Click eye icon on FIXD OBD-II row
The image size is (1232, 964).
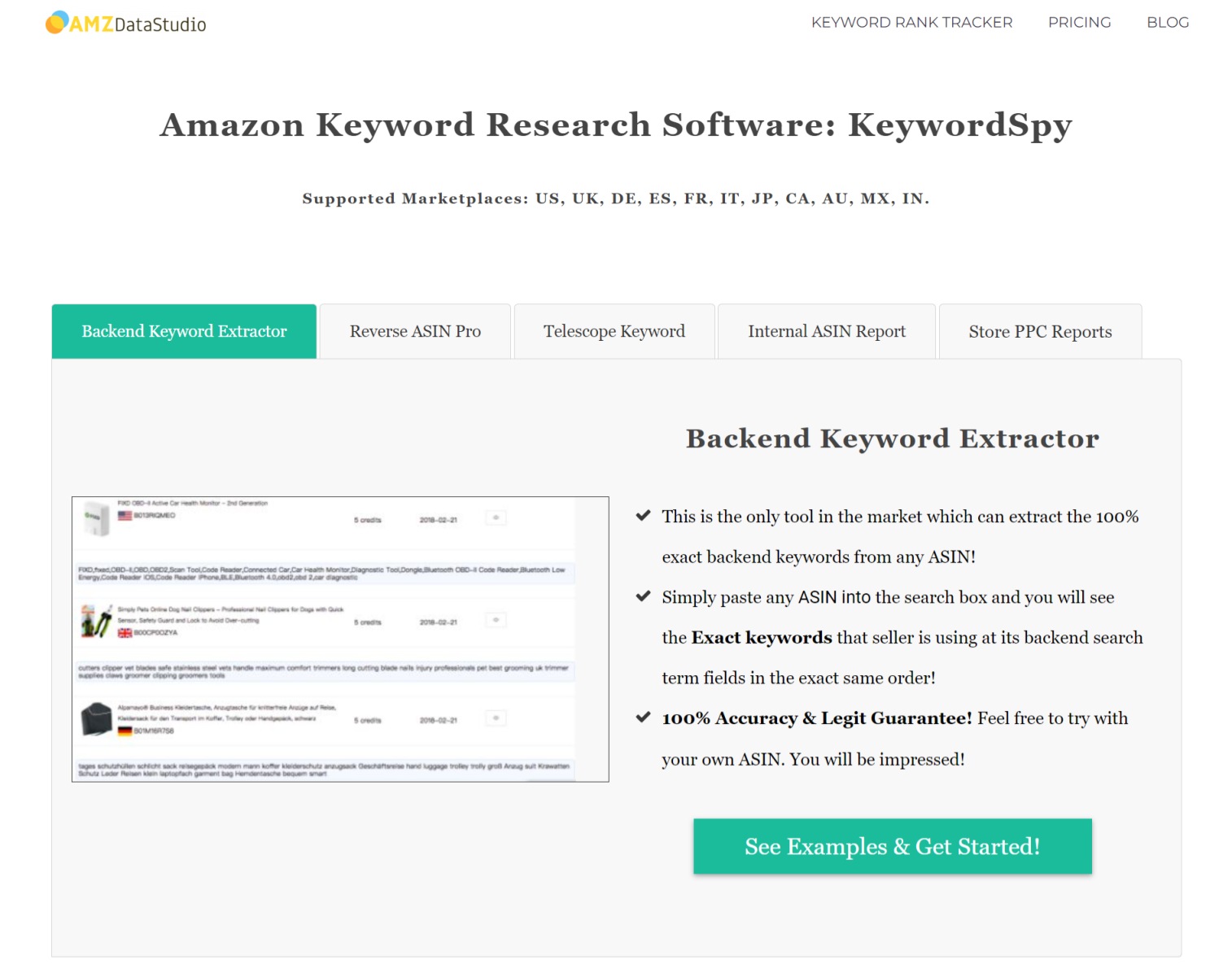(496, 518)
